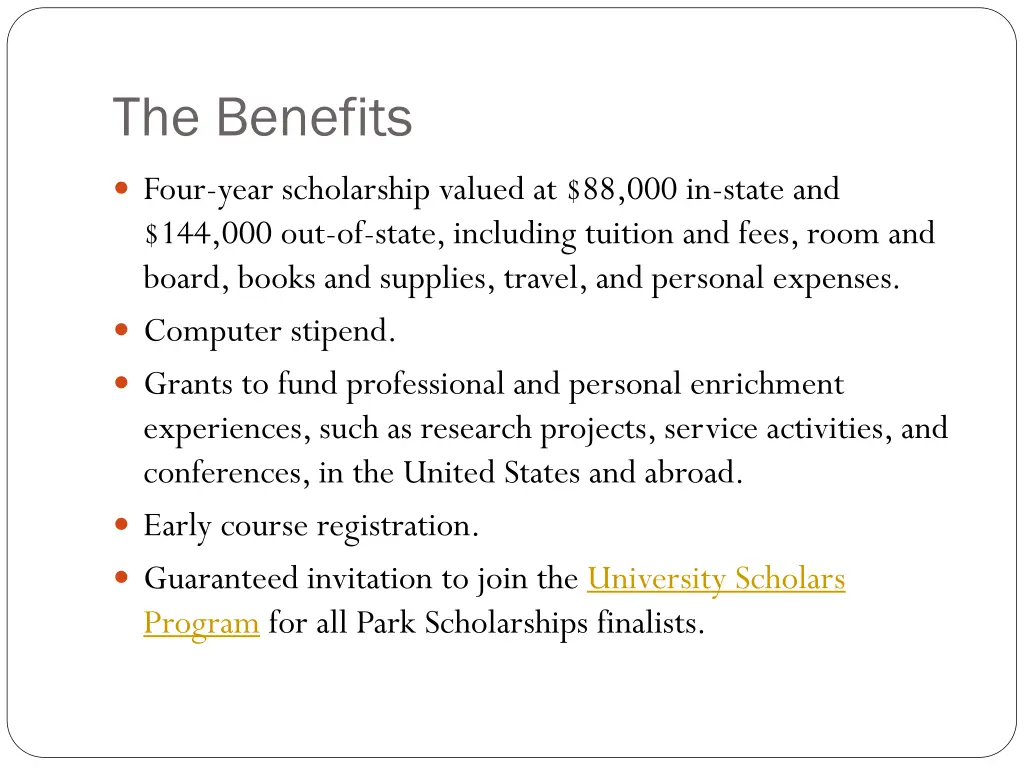The width and height of the screenshot is (1024, 768).
Task: Click the bullet before Grants to fund
Action: tap(121, 383)
